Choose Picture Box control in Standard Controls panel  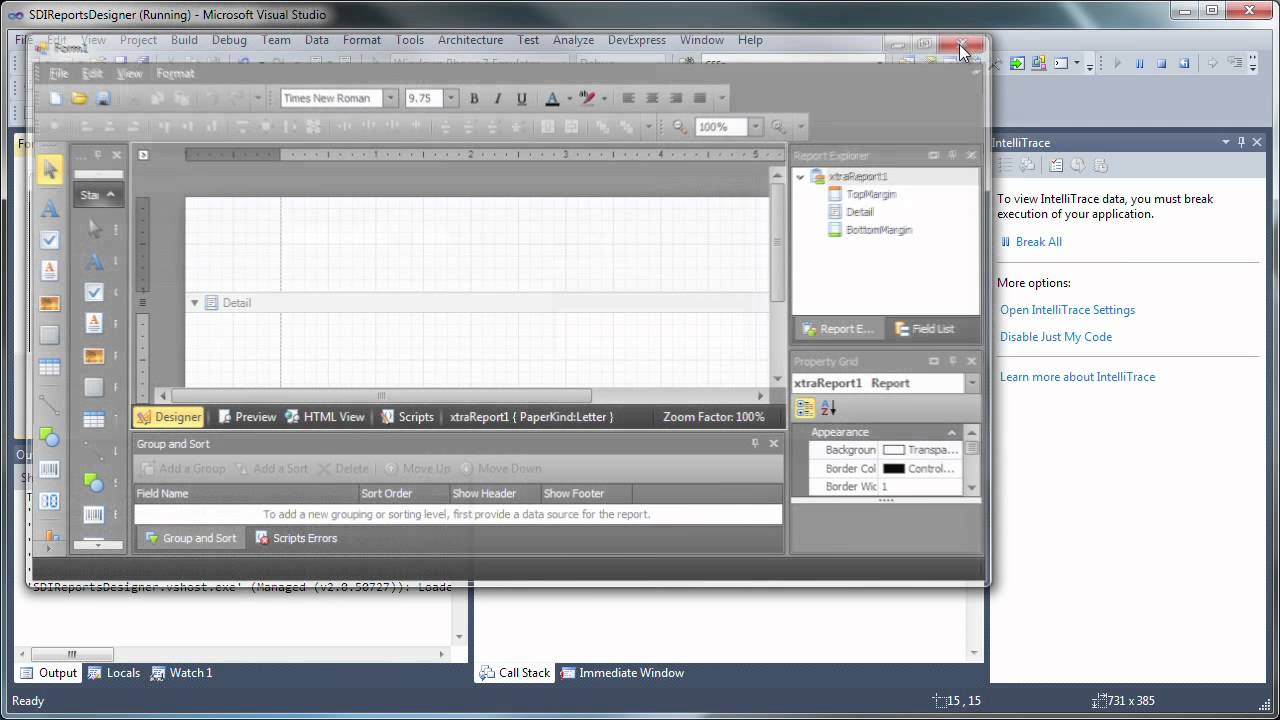click(x=94, y=355)
